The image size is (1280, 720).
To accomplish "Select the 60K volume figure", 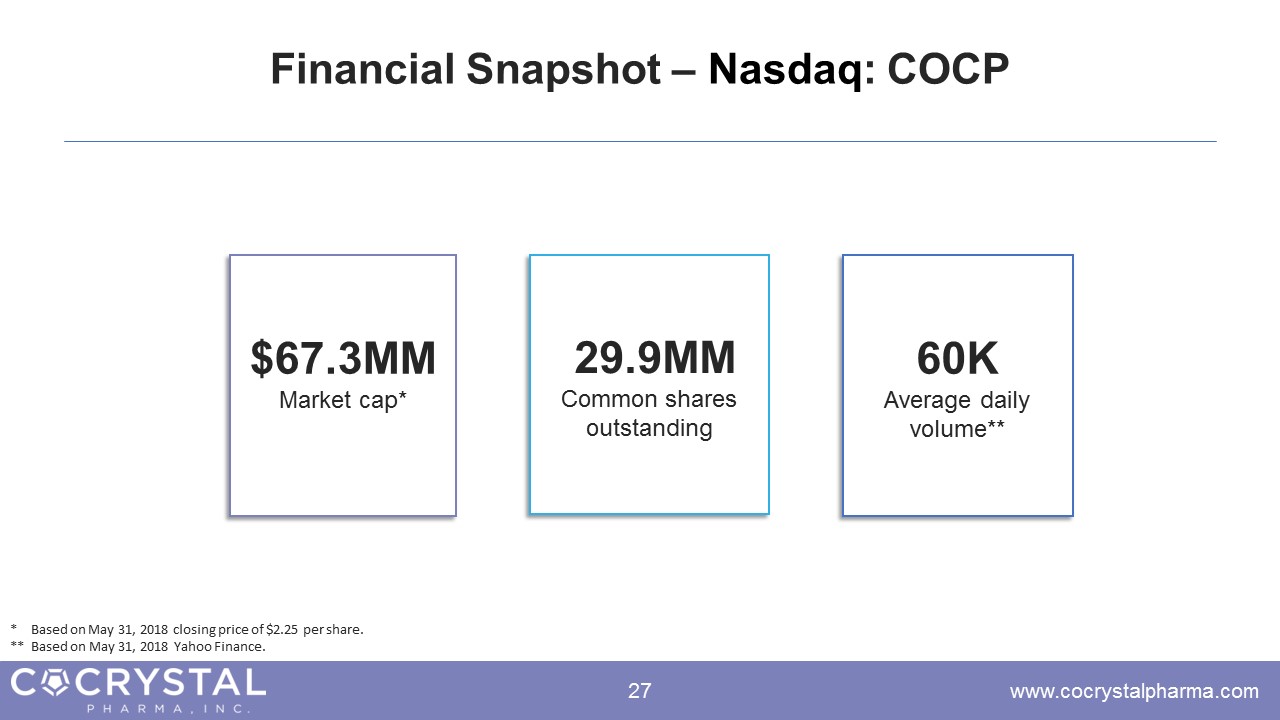I will coord(957,359).
